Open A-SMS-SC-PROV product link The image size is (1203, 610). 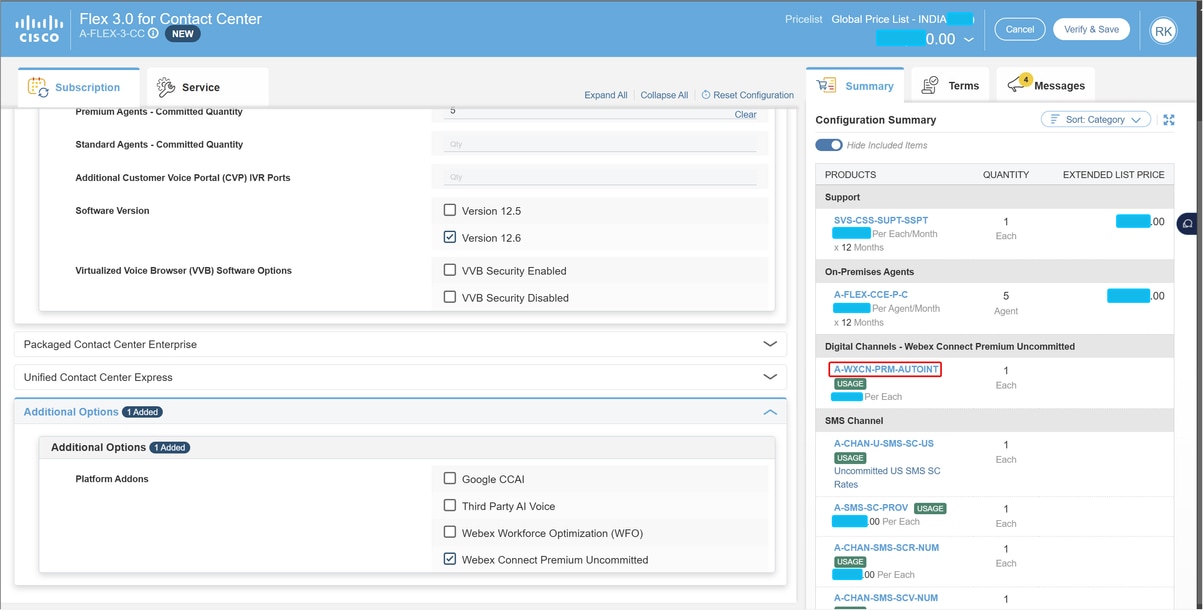(871, 507)
